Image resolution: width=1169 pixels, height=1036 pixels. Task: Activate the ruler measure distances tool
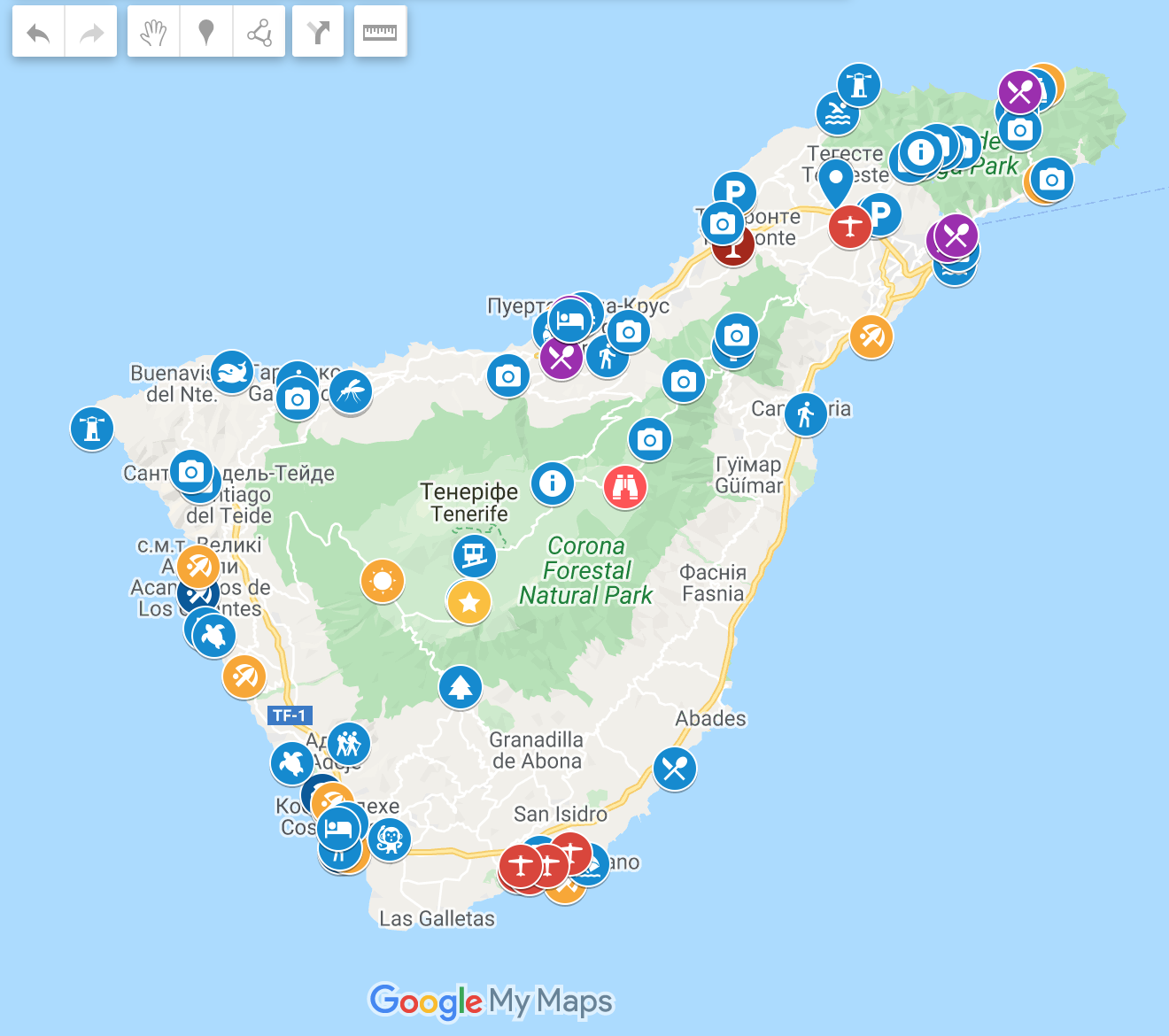click(380, 33)
